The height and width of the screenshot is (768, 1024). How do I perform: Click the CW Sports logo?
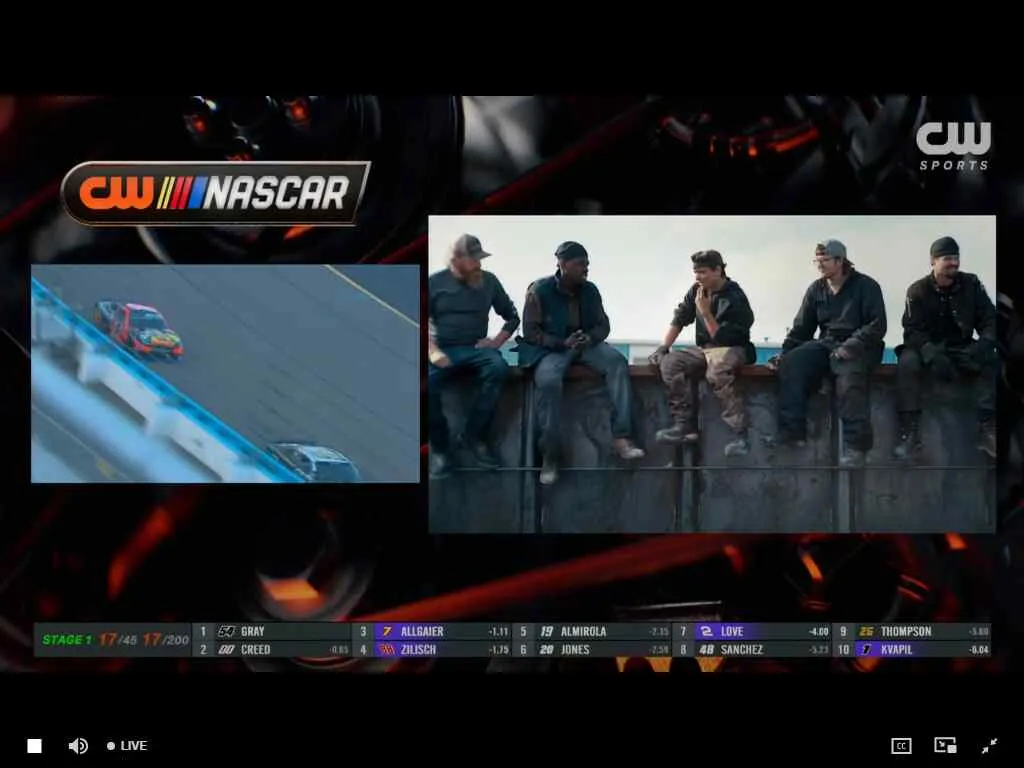coord(953,146)
